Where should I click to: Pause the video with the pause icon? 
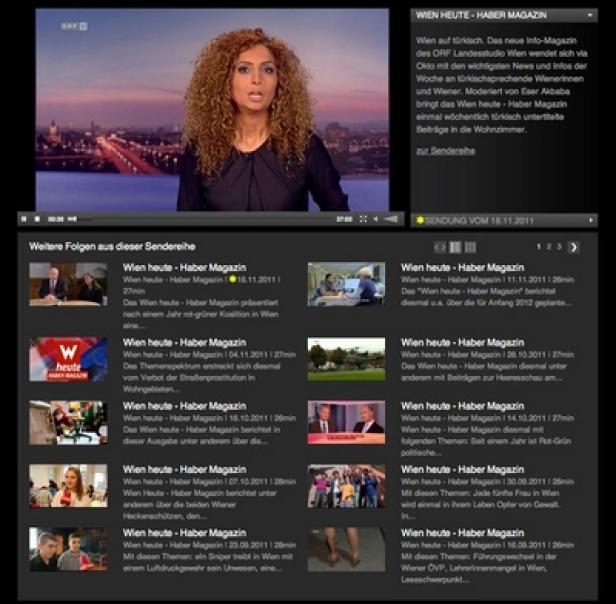point(24,219)
